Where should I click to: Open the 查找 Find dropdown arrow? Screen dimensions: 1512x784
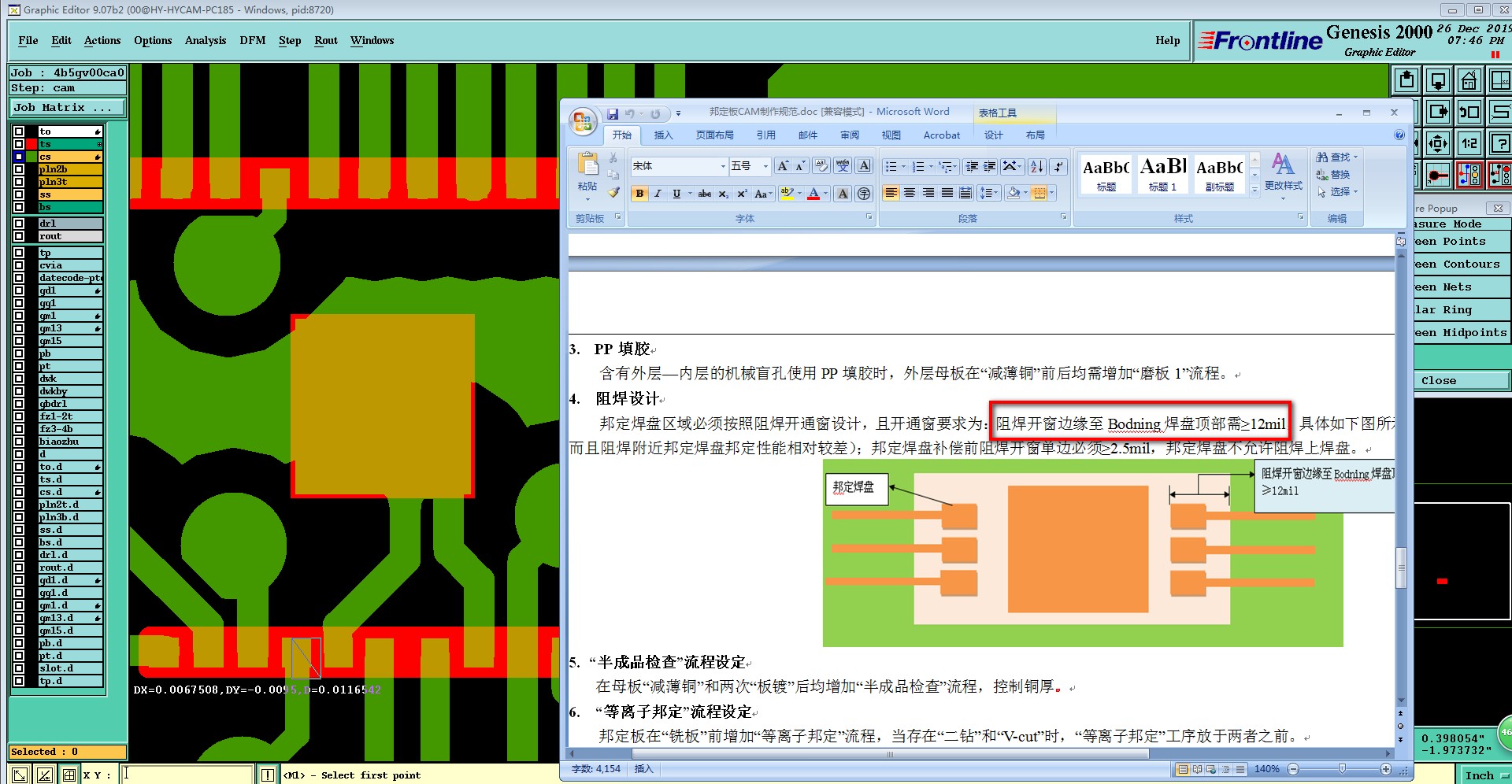[x=1355, y=157]
